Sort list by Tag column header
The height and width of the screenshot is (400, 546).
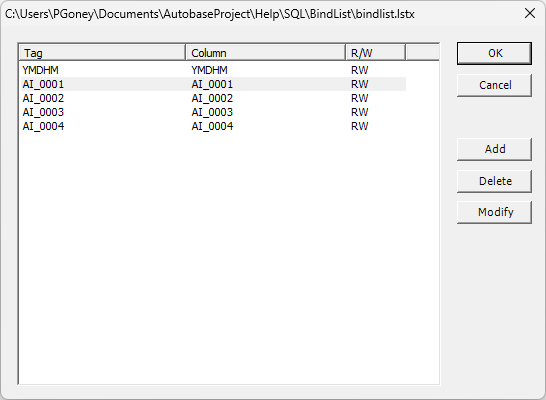[102, 53]
